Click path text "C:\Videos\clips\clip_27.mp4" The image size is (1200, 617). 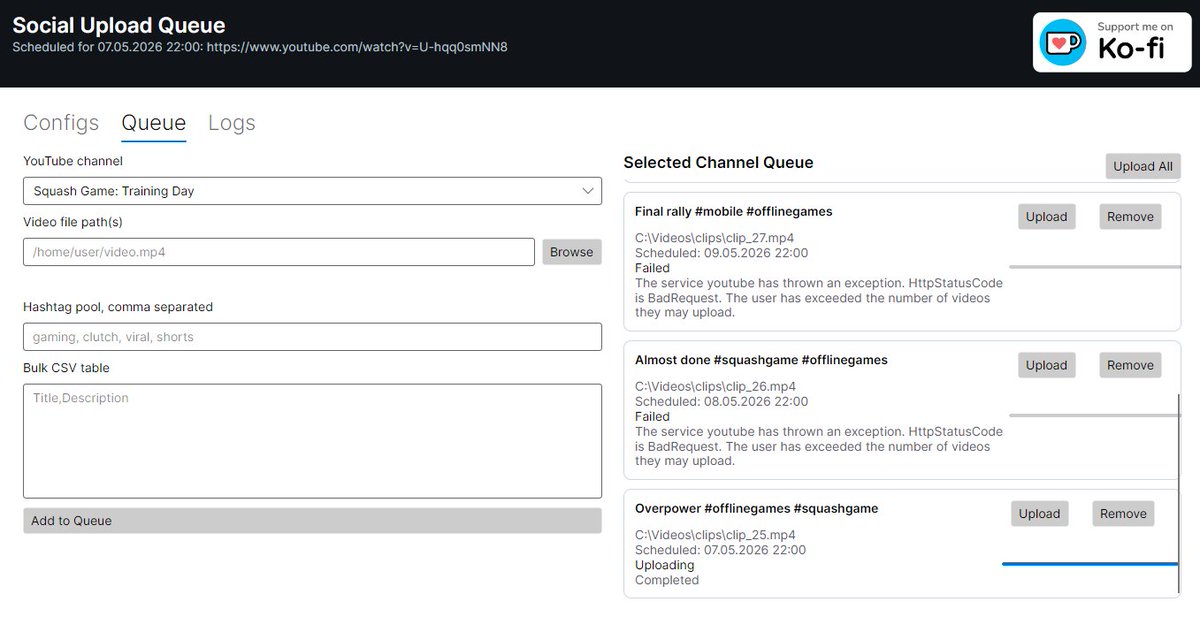715,238
